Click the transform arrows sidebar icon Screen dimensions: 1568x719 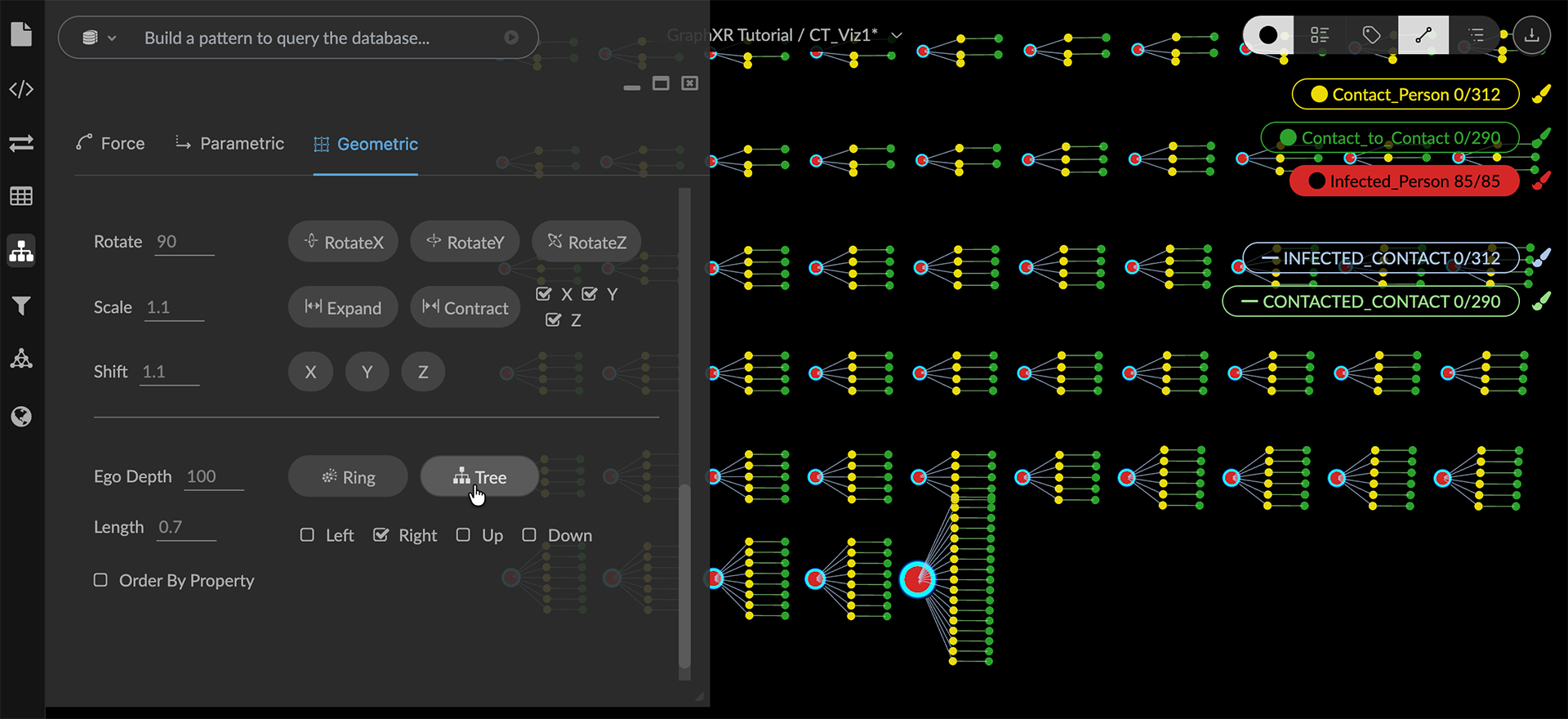(21, 144)
